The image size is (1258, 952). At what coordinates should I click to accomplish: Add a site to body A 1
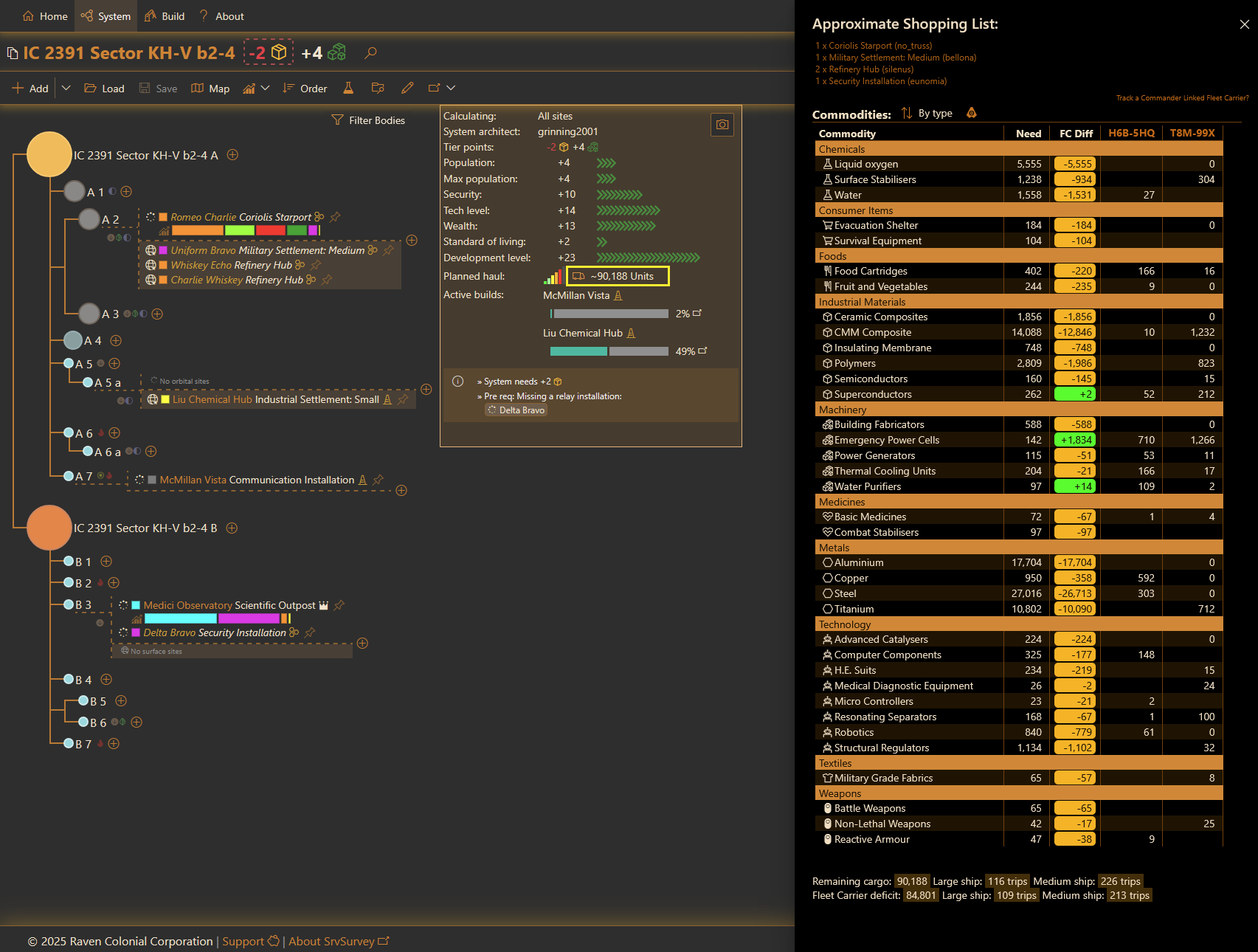pyautogui.click(x=126, y=192)
